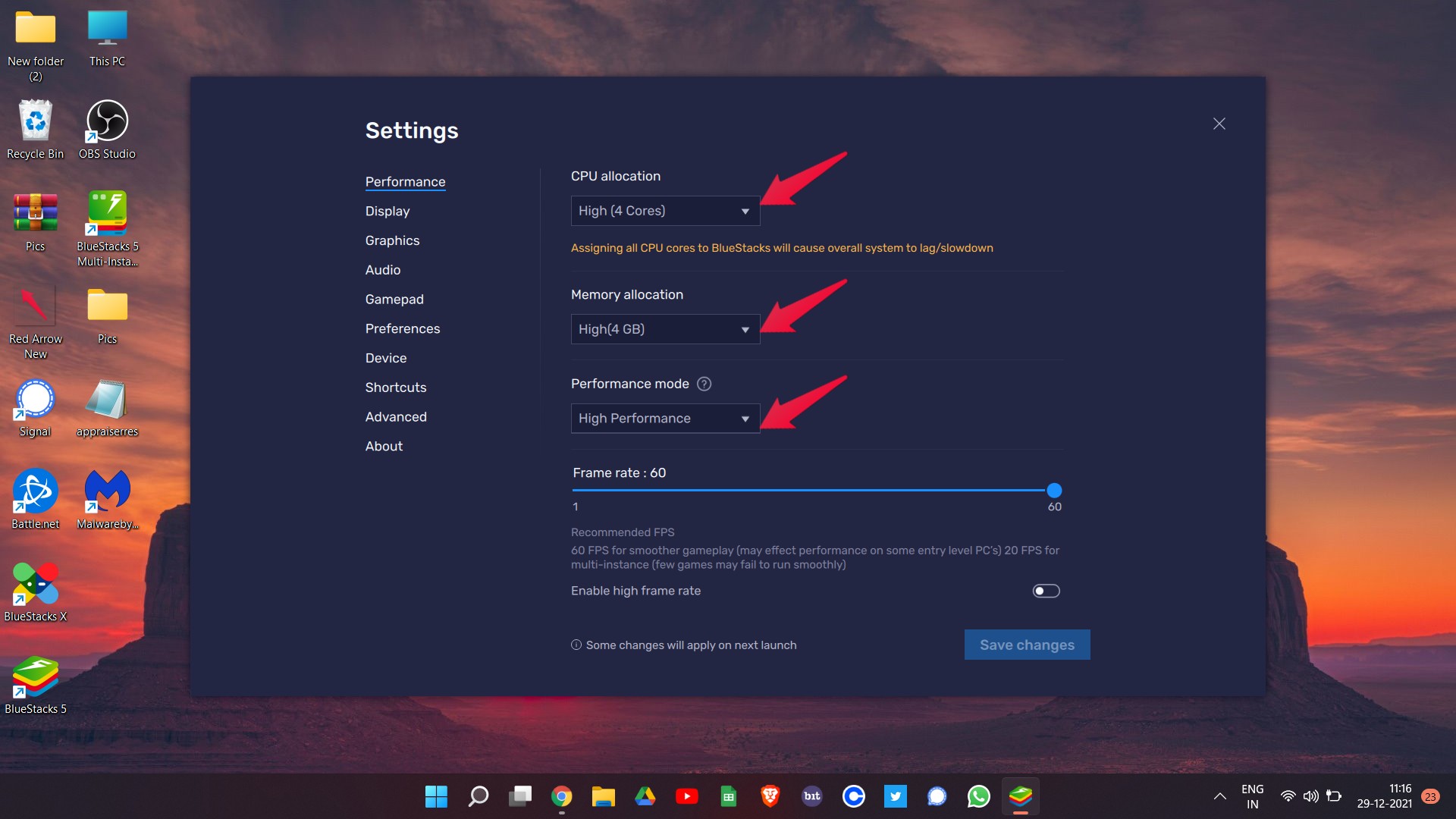Open Windows Start menu
Viewport: 1456px width, 819px height.
[x=436, y=796]
